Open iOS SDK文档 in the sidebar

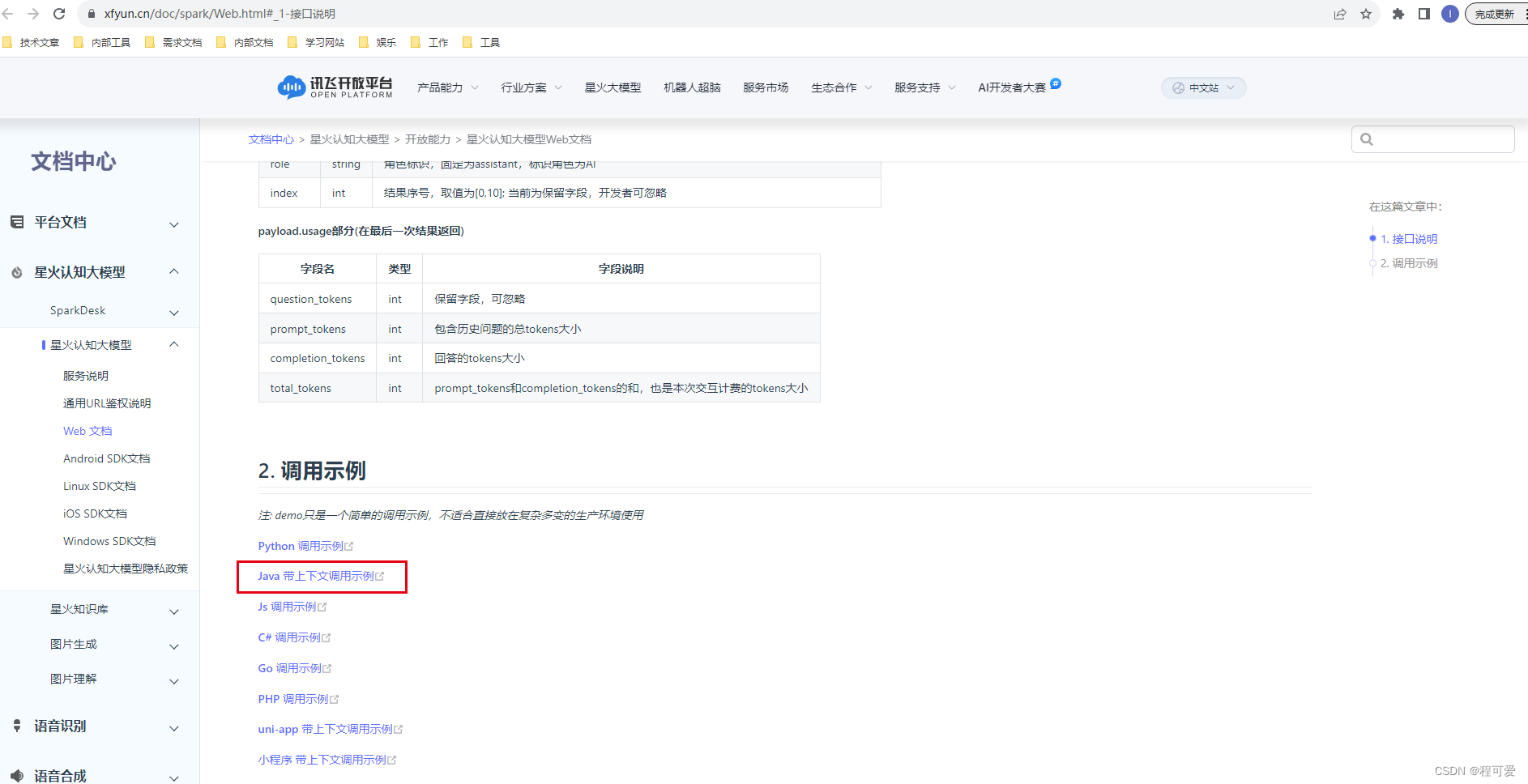(95, 513)
